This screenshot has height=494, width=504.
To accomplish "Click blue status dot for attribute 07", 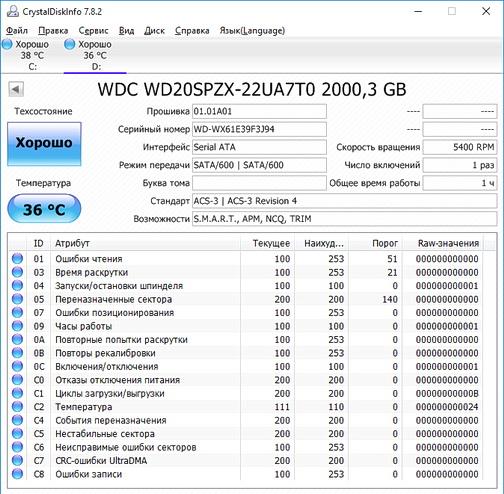I will 17,312.
